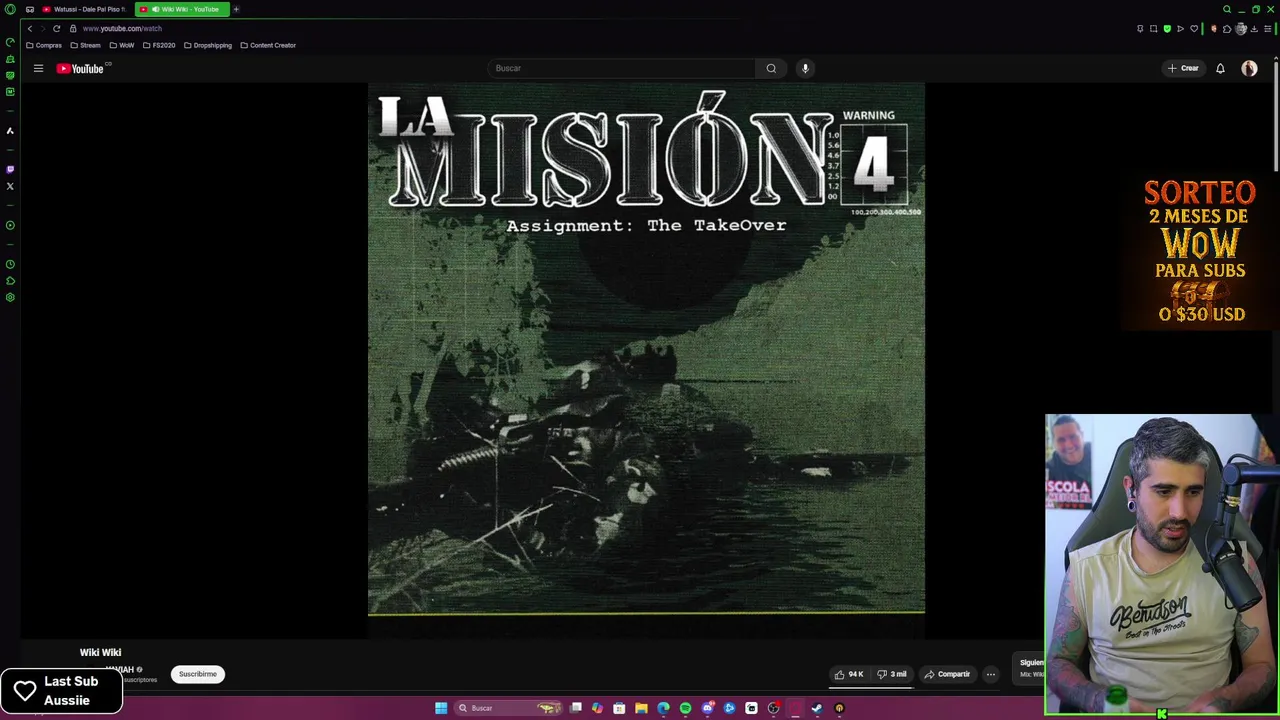1280x720 pixels.
Task: Open the three-dot more actions menu
Action: (x=991, y=674)
